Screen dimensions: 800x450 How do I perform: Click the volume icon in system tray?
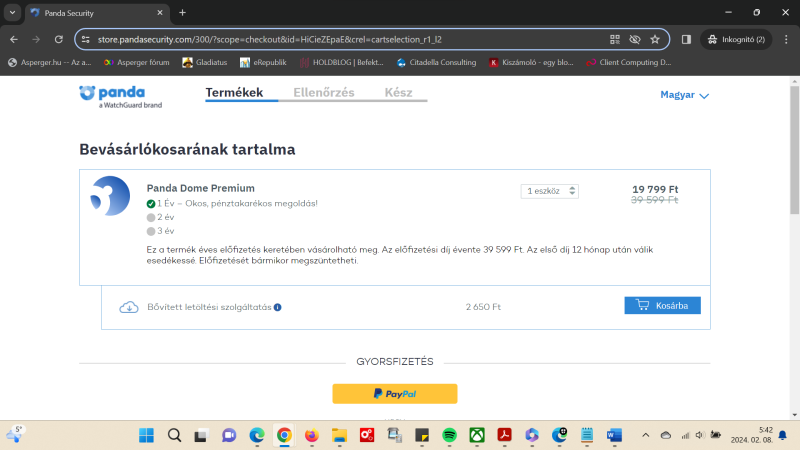coord(700,435)
